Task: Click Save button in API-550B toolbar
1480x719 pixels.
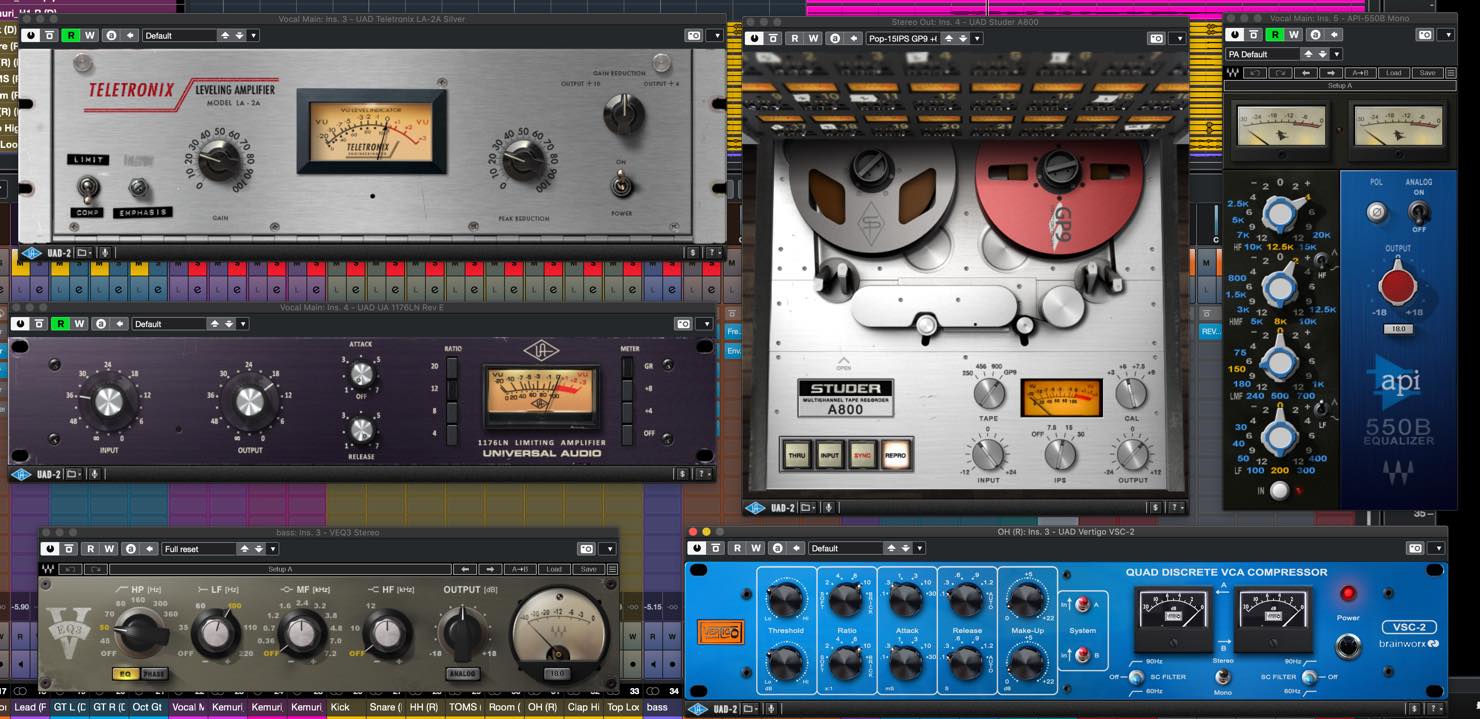Action: 1427,73
